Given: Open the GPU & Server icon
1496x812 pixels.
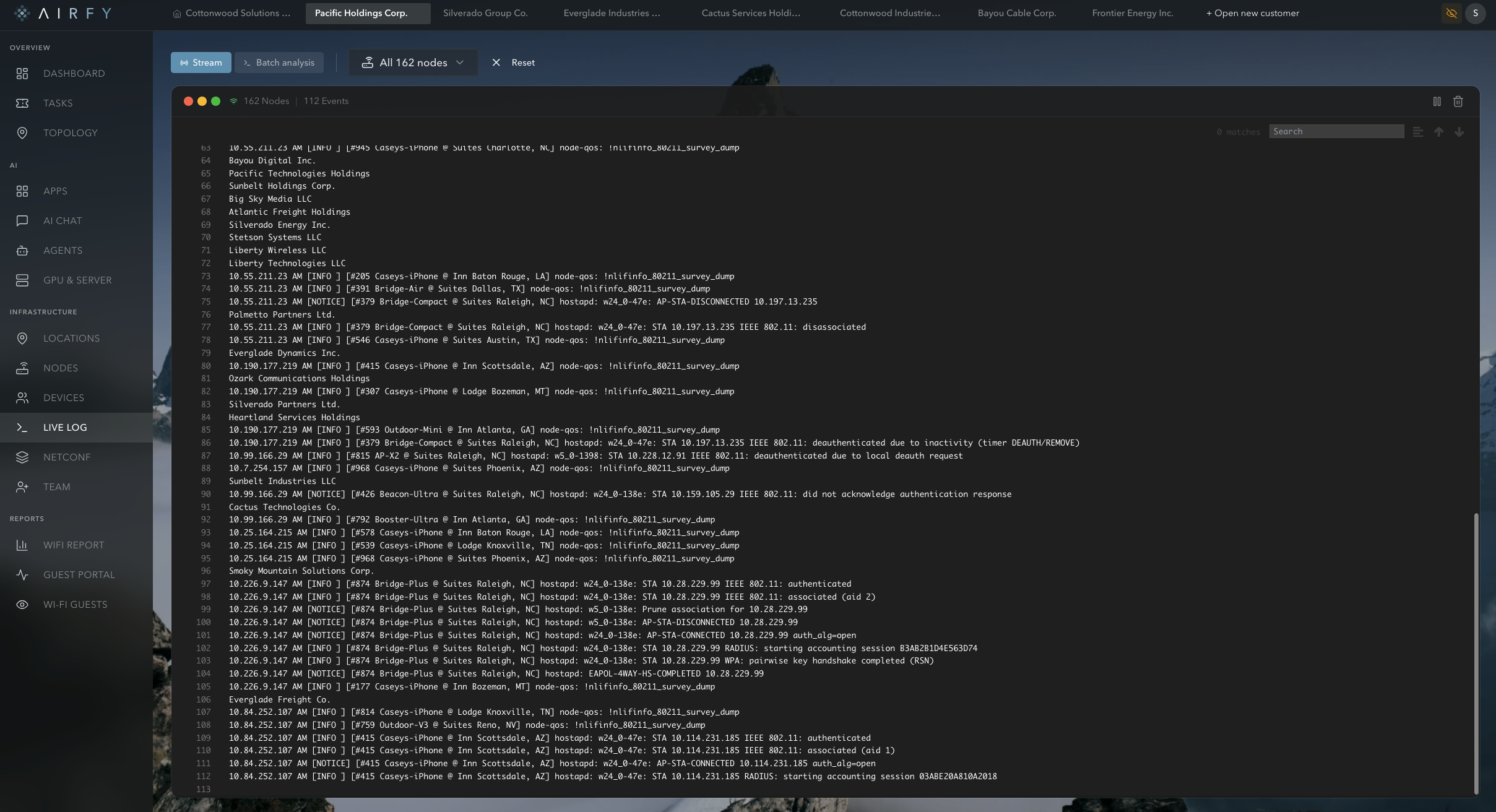Looking at the screenshot, I should (x=22, y=280).
